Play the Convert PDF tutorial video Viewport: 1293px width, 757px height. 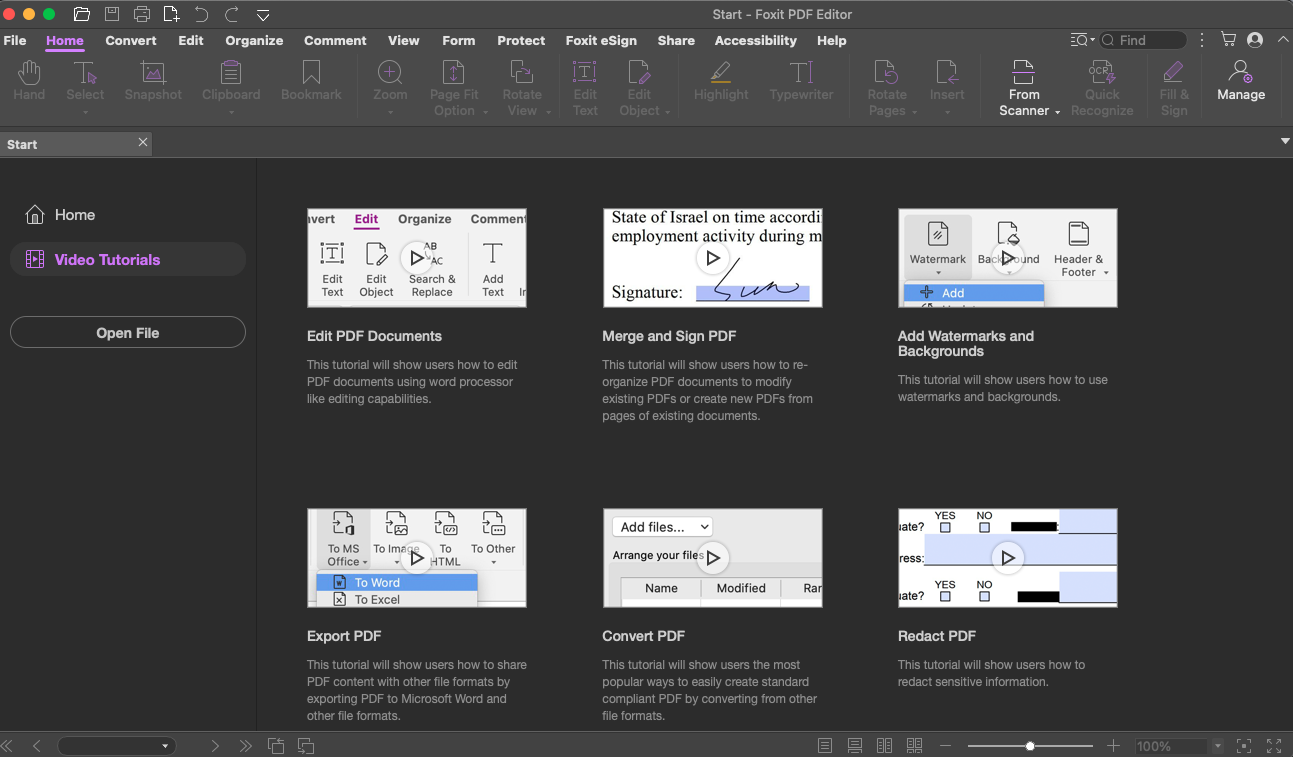(x=712, y=558)
